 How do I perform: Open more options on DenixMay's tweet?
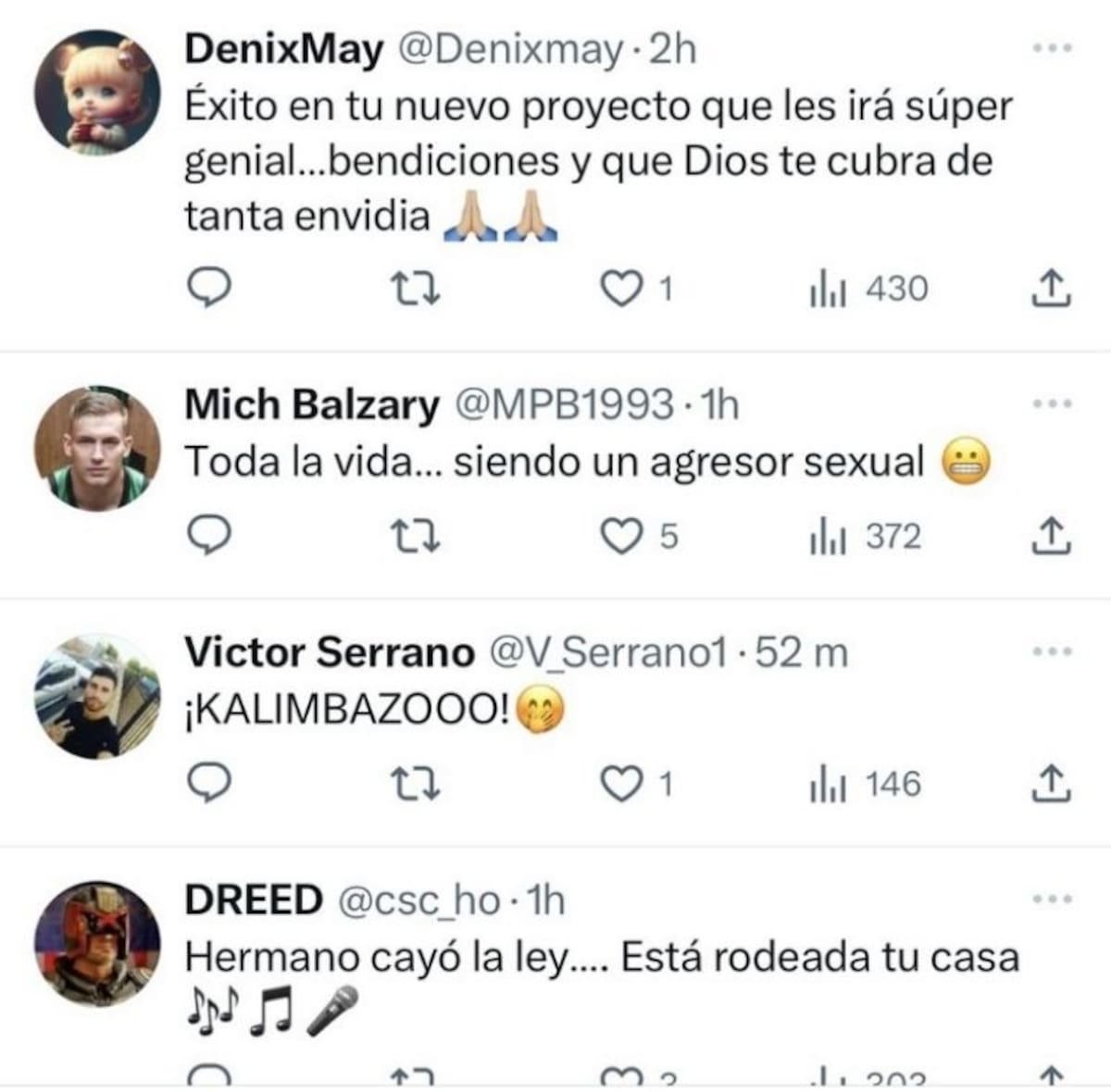(x=1053, y=48)
